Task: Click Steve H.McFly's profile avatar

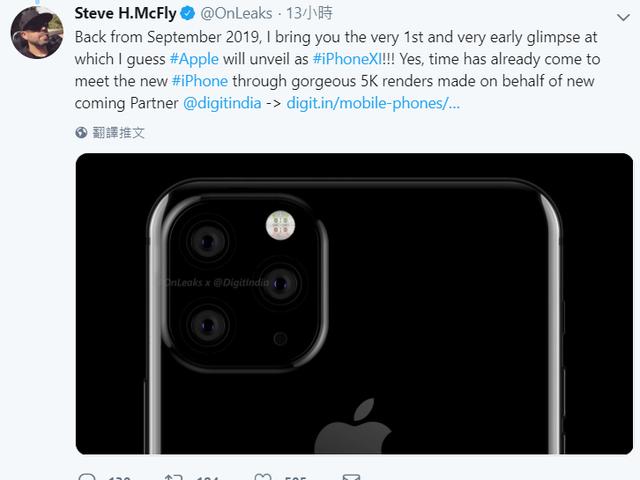Action: tap(37, 31)
